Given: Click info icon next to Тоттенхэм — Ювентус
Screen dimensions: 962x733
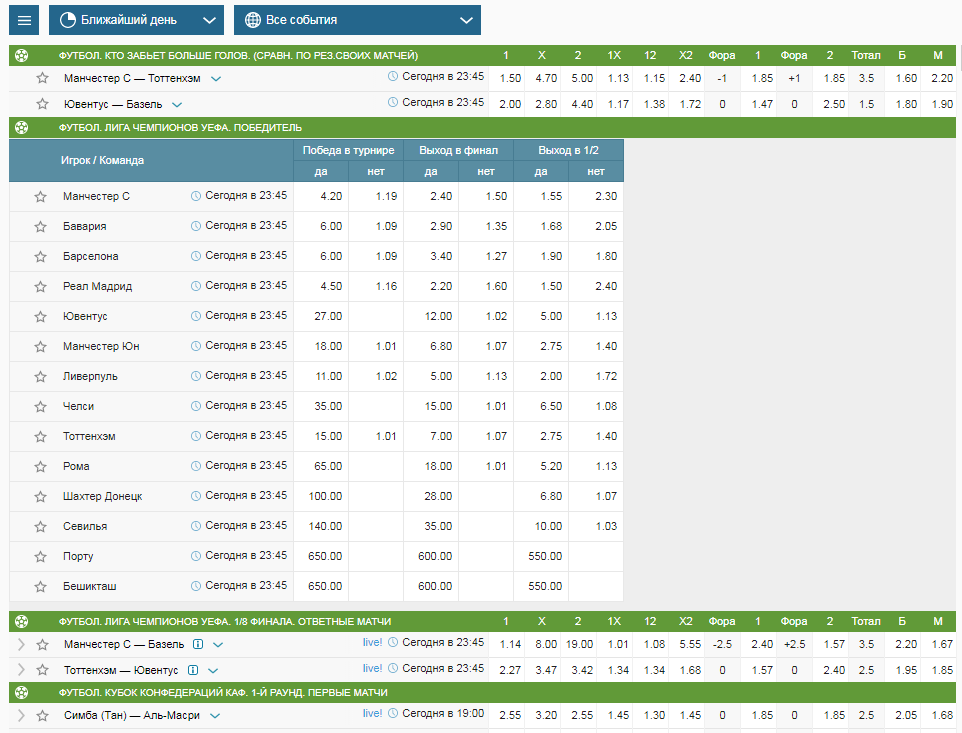Looking at the screenshot, I should pos(192,670).
